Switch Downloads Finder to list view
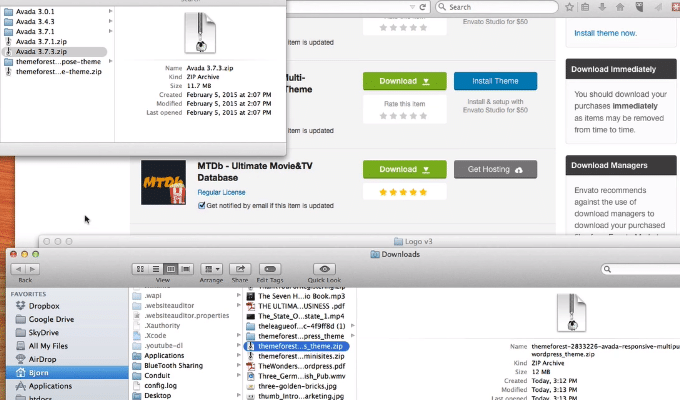680x400 pixels. [x=156, y=269]
